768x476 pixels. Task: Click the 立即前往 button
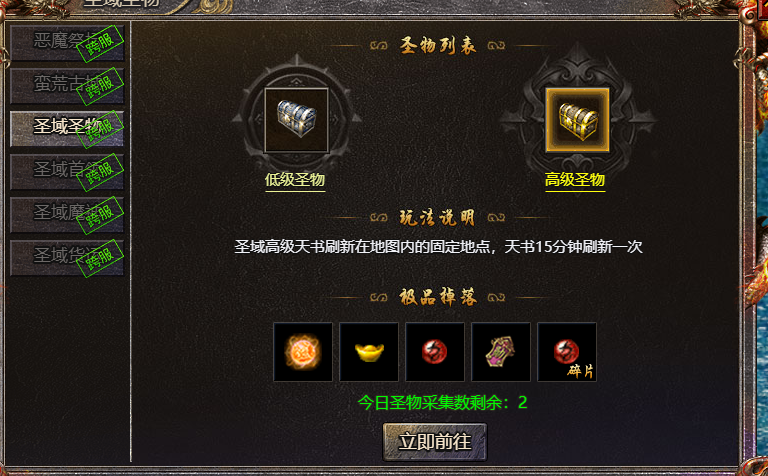coord(435,442)
